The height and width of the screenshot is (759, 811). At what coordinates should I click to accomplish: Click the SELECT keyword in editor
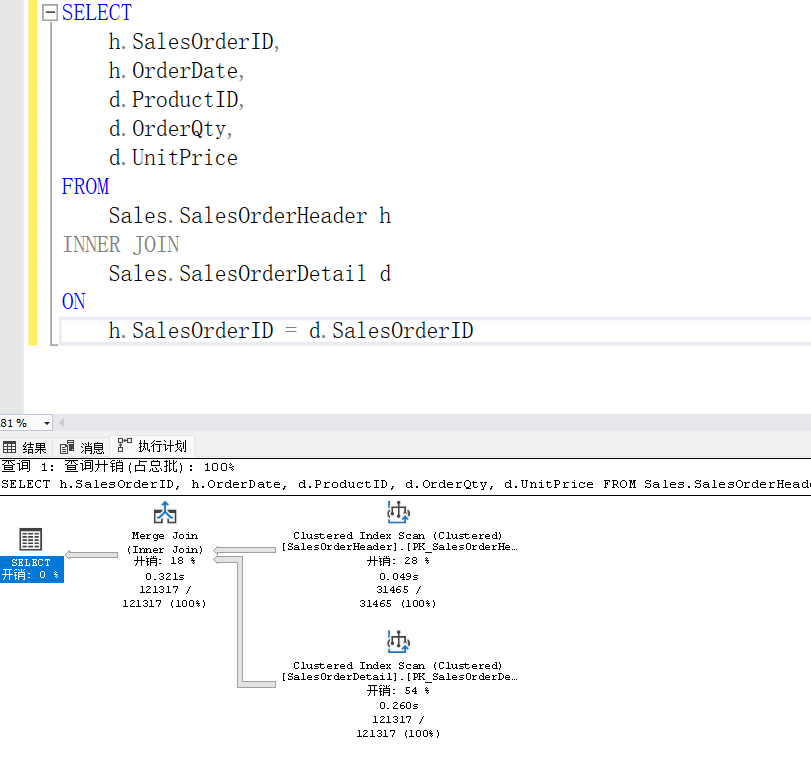(97, 12)
